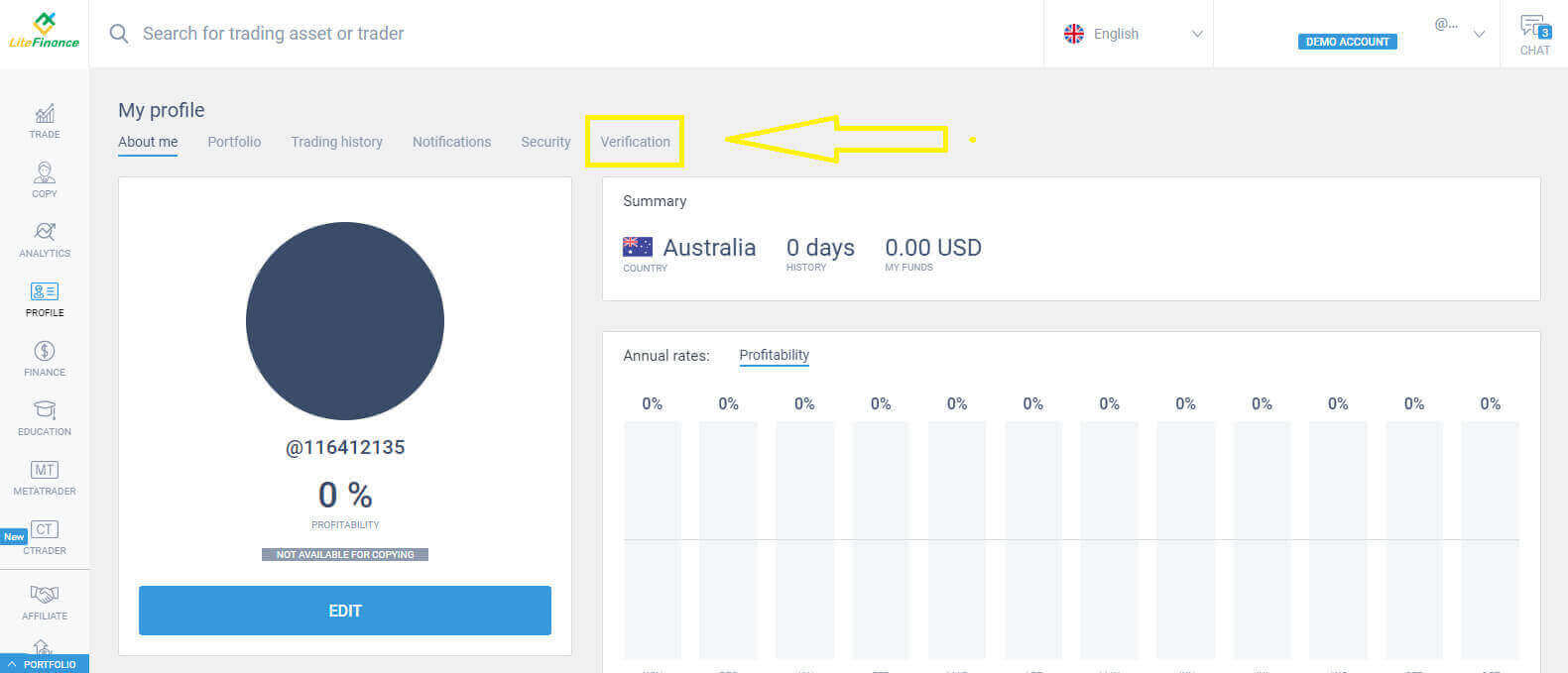
Task: Open MetaTrader in the sidebar
Action: [x=45, y=477]
